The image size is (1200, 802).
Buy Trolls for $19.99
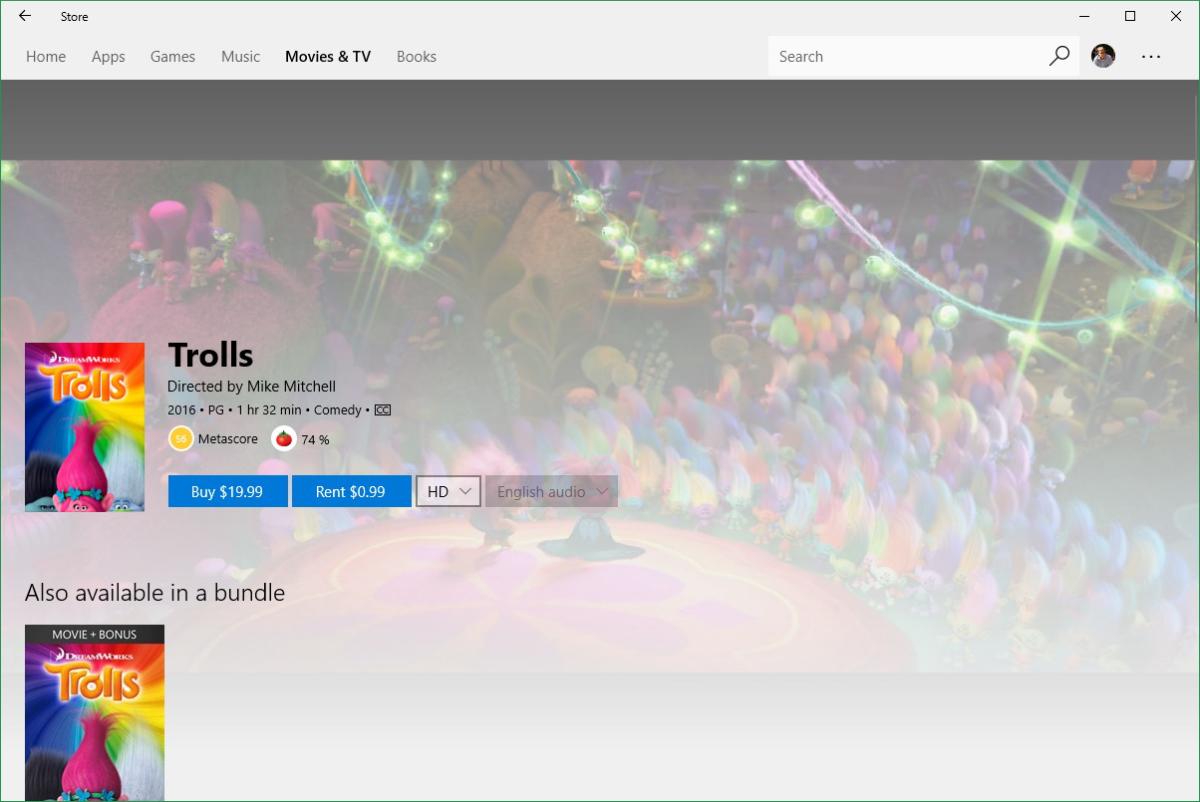pos(227,491)
